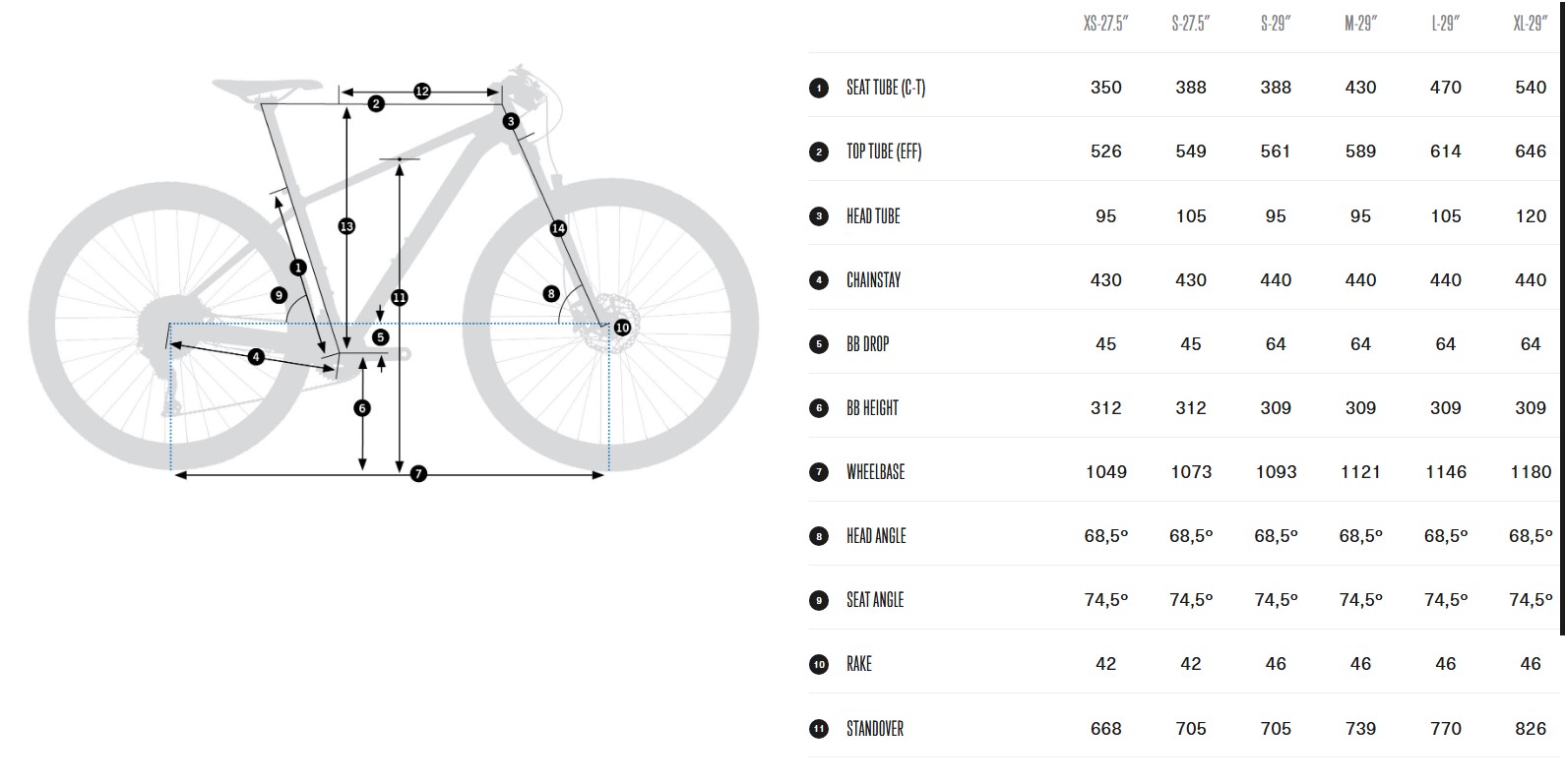Viewport: 1565px width, 784px height.
Task: Click number 11 badge beside STANDOVER label
Action: point(819,729)
